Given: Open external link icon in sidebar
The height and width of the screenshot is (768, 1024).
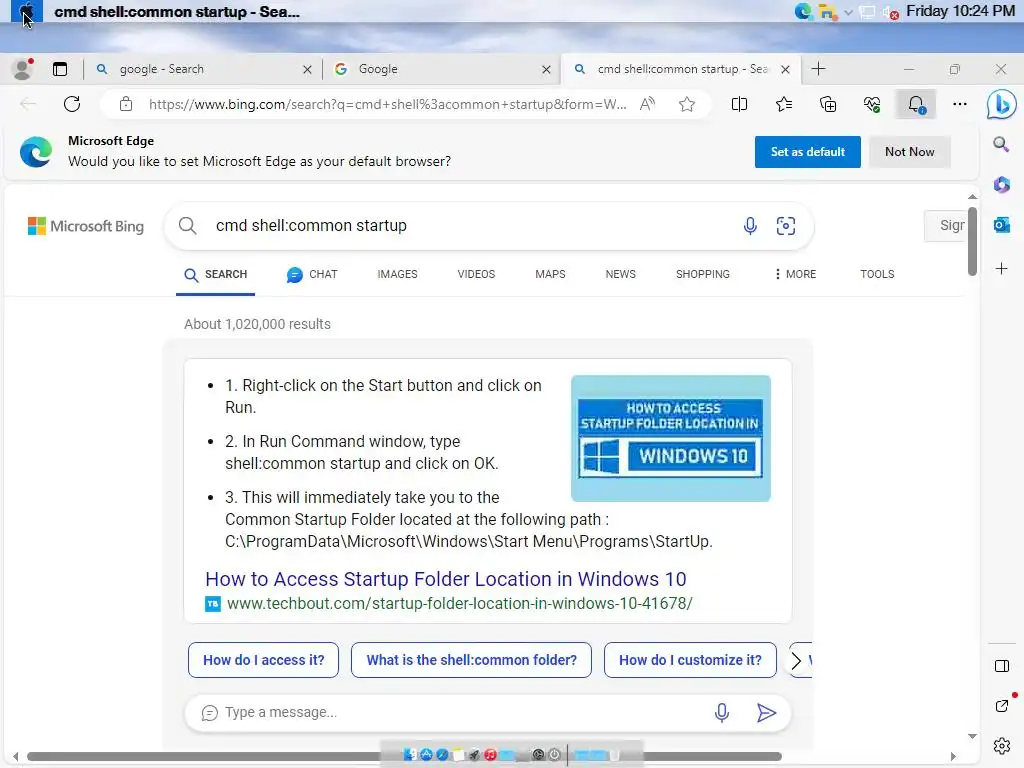Looking at the screenshot, I should tap(1002, 706).
